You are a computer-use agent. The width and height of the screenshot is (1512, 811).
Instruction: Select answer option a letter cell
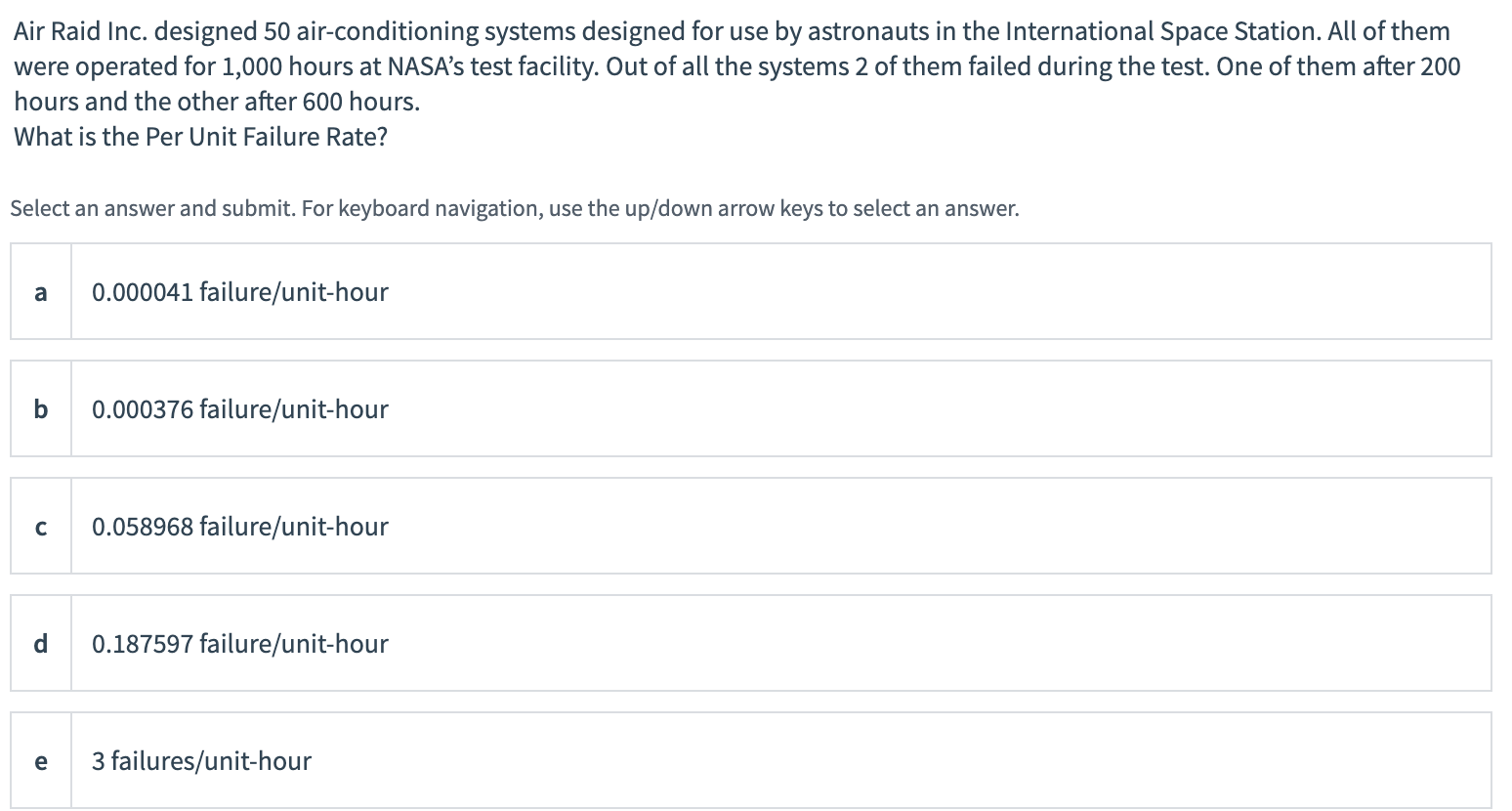40,292
